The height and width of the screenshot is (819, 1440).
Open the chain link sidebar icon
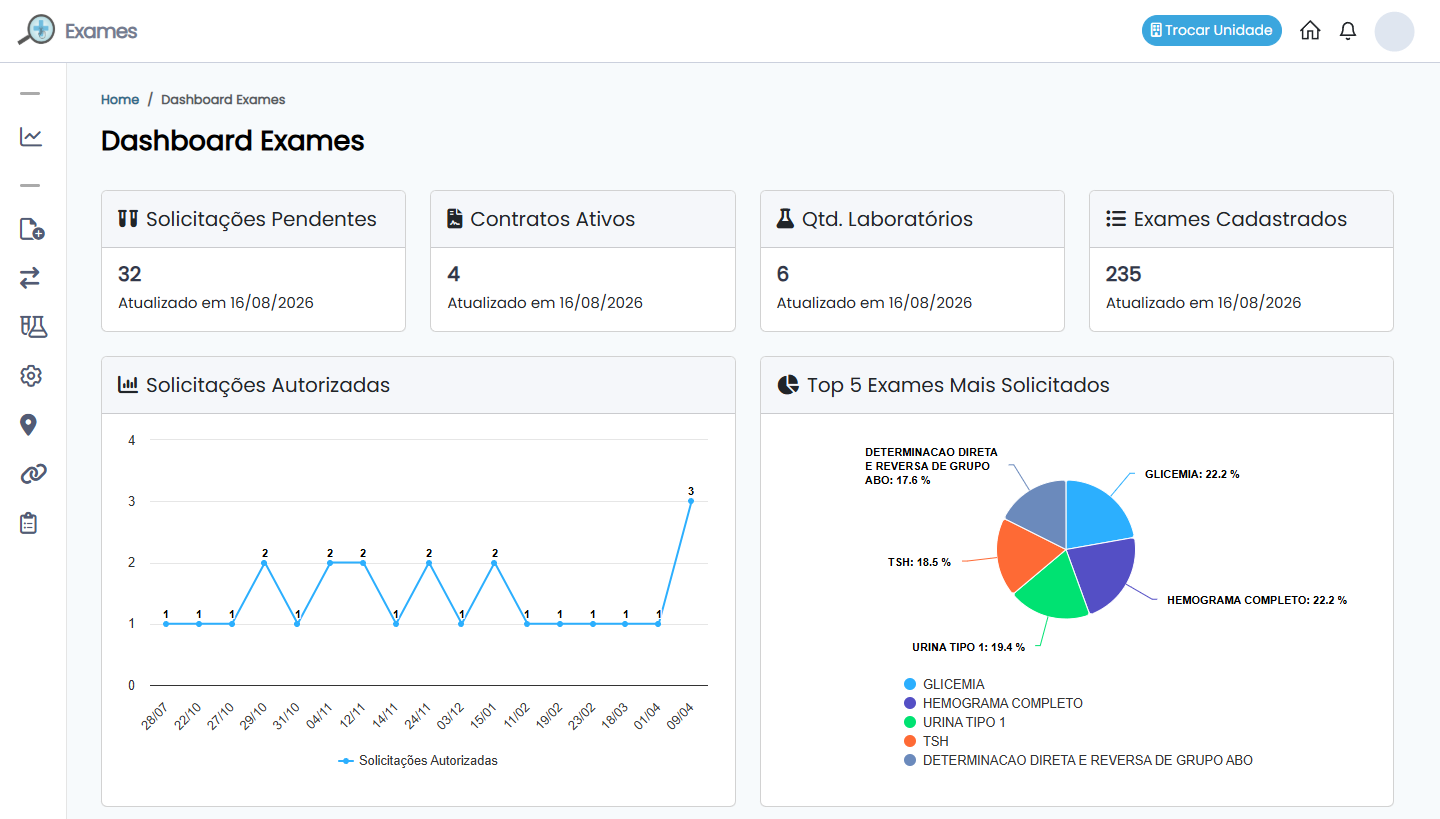33,474
